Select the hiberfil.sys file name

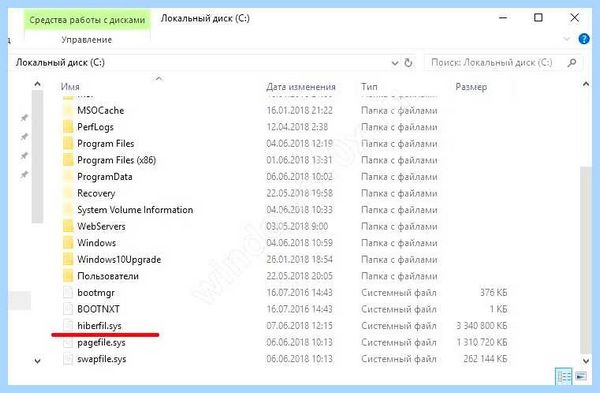tap(99, 326)
